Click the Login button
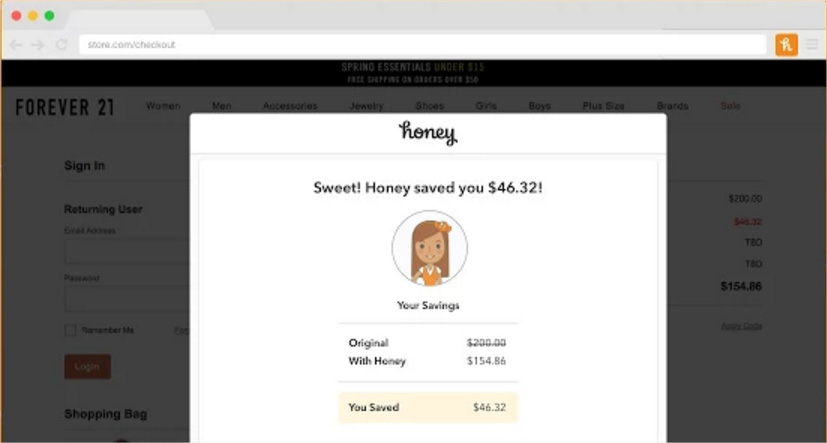 point(87,367)
